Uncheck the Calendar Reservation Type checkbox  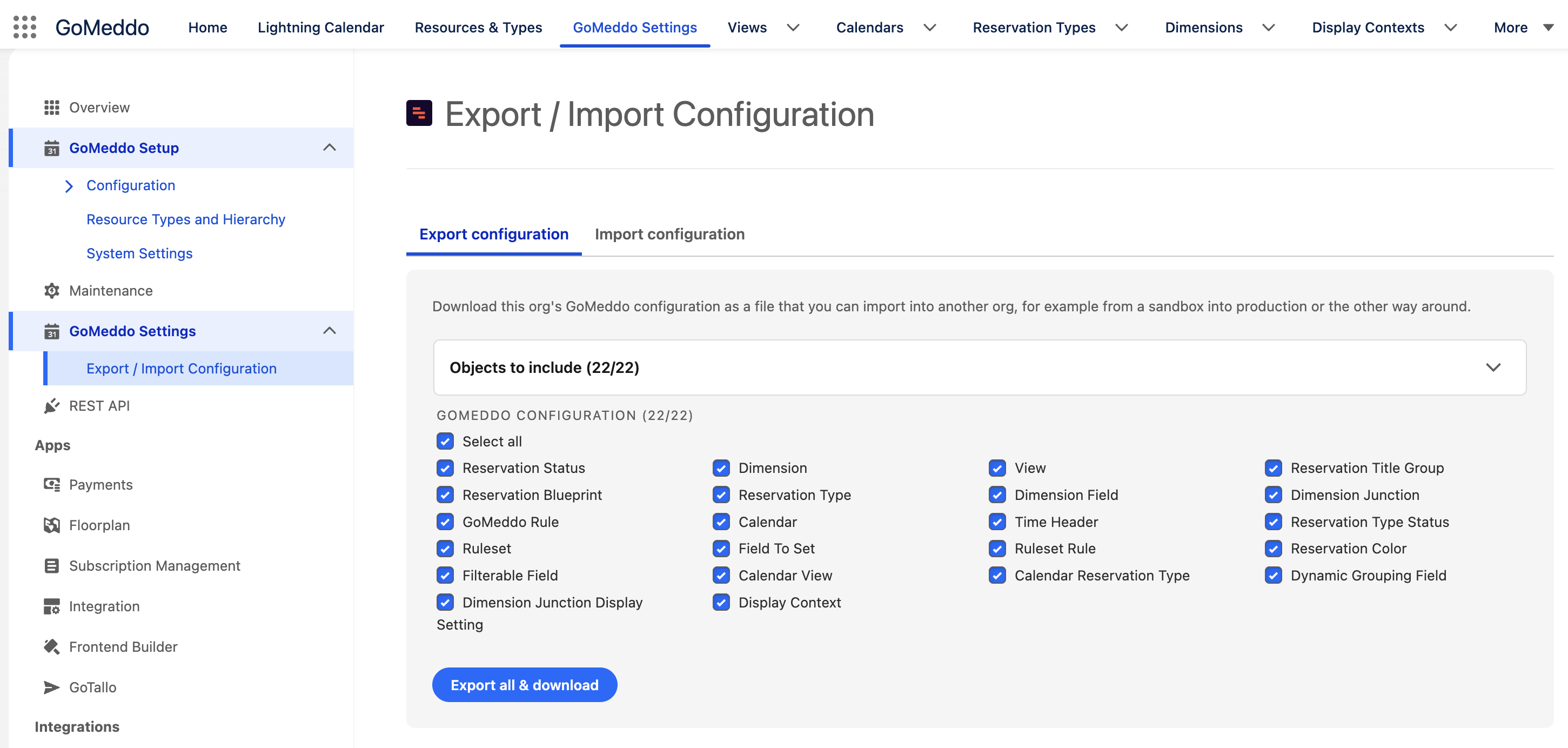[997, 575]
